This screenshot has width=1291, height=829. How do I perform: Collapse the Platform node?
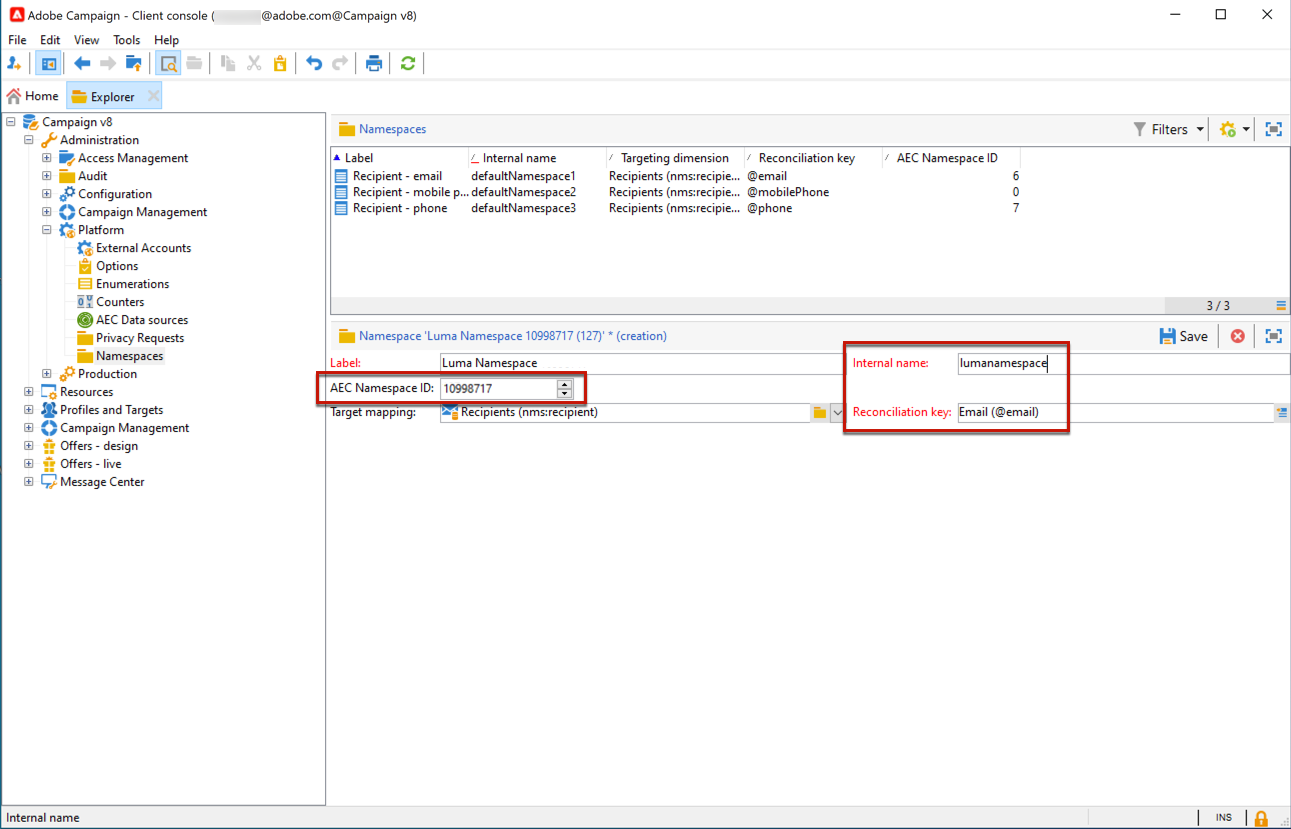tap(47, 230)
